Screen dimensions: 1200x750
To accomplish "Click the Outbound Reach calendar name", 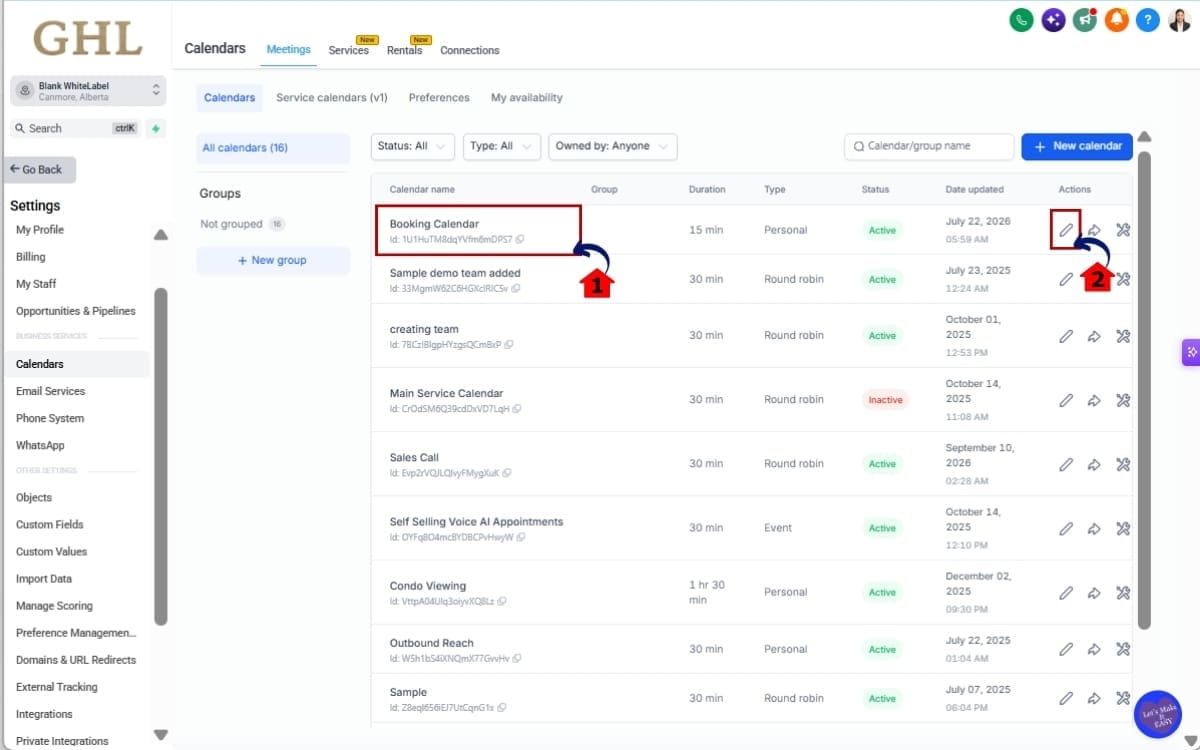I will [x=432, y=643].
